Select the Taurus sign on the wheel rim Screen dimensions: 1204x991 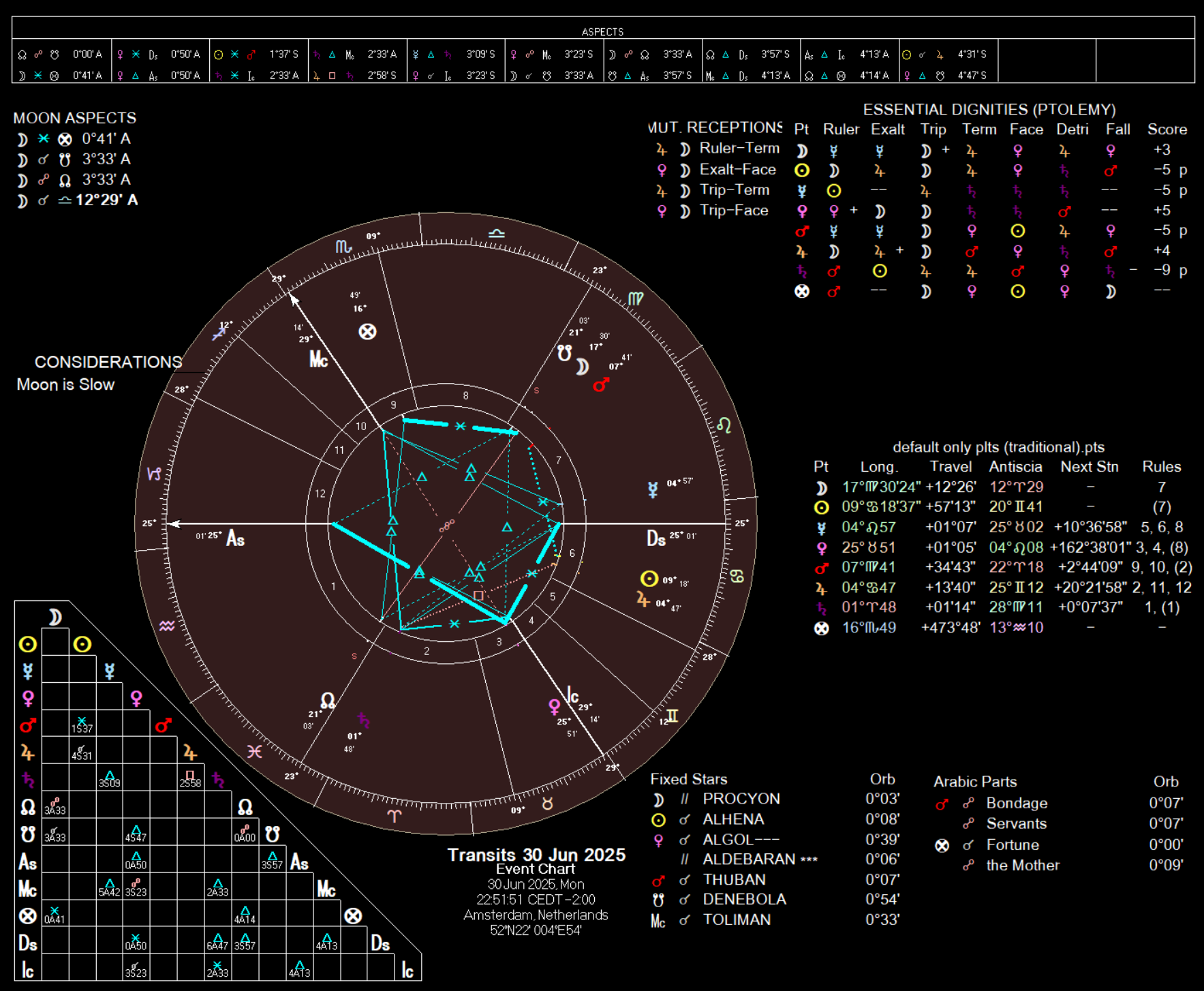pyautogui.click(x=547, y=803)
